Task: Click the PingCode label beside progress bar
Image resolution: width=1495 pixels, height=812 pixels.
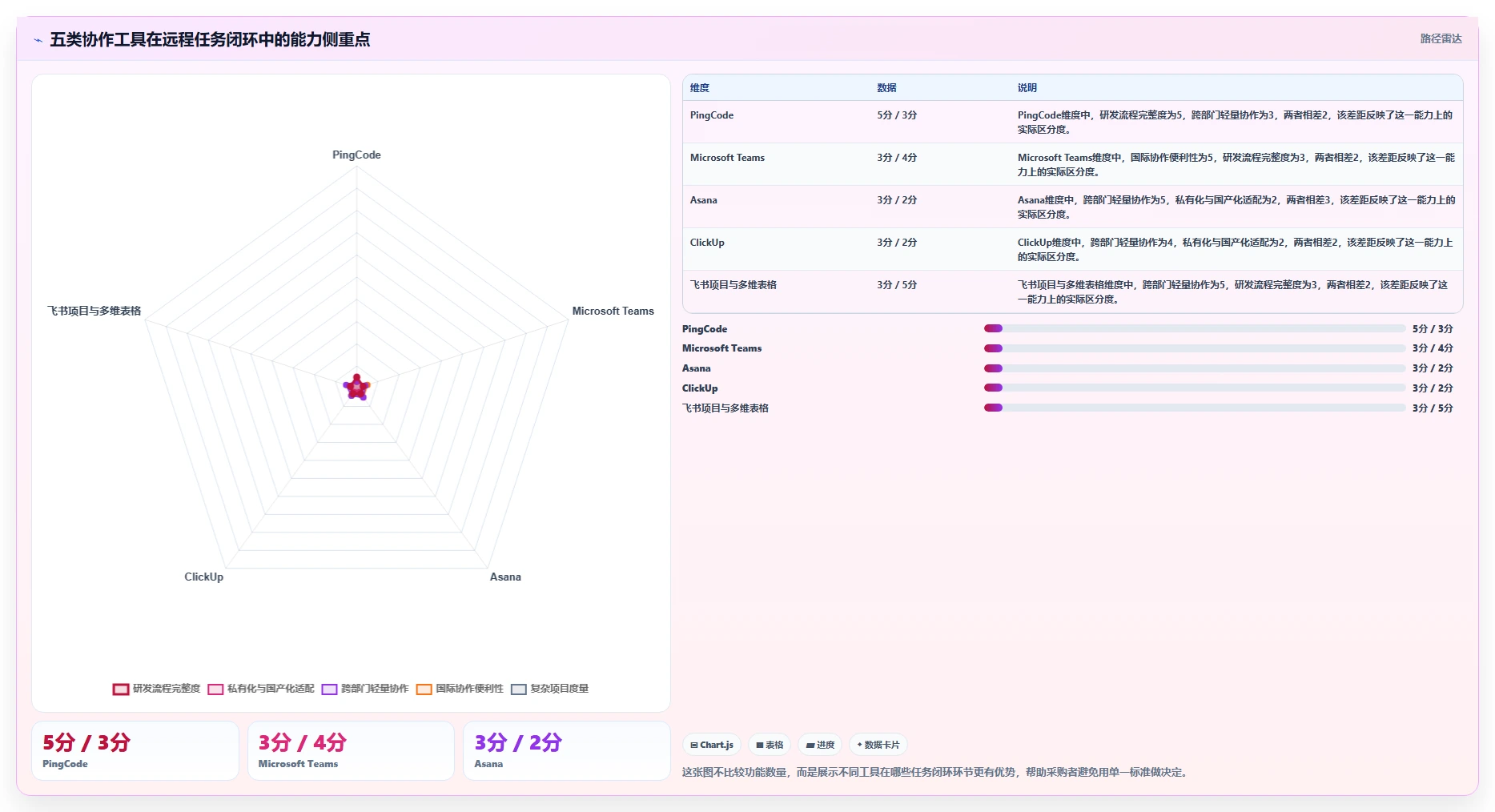Action: [705, 329]
